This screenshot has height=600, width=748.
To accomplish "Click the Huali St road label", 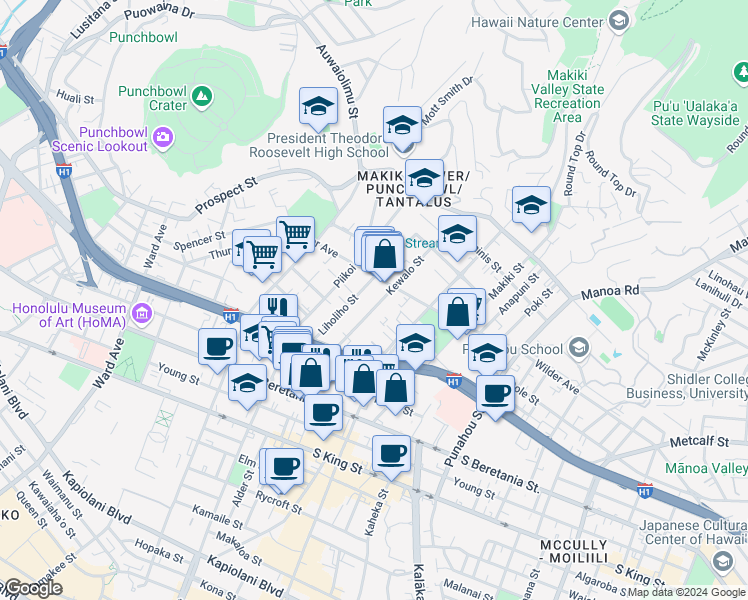I will [75, 96].
